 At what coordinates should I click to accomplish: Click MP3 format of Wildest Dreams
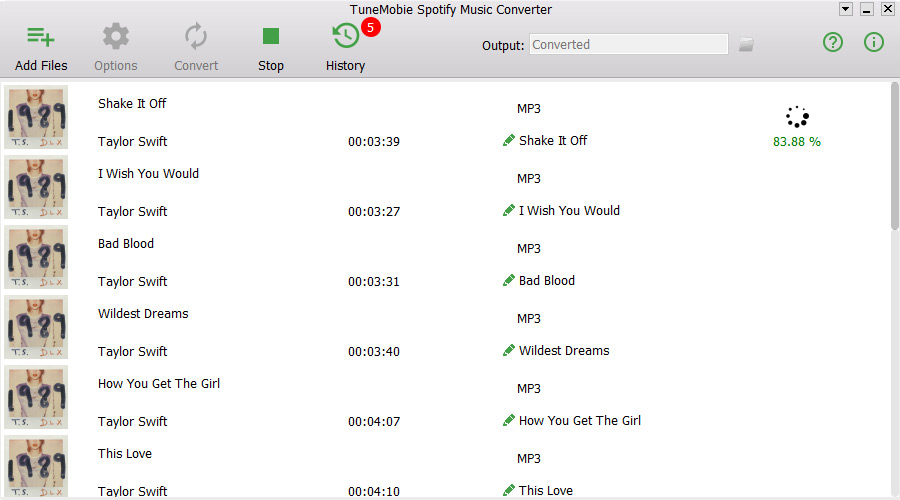pos(529,319)
